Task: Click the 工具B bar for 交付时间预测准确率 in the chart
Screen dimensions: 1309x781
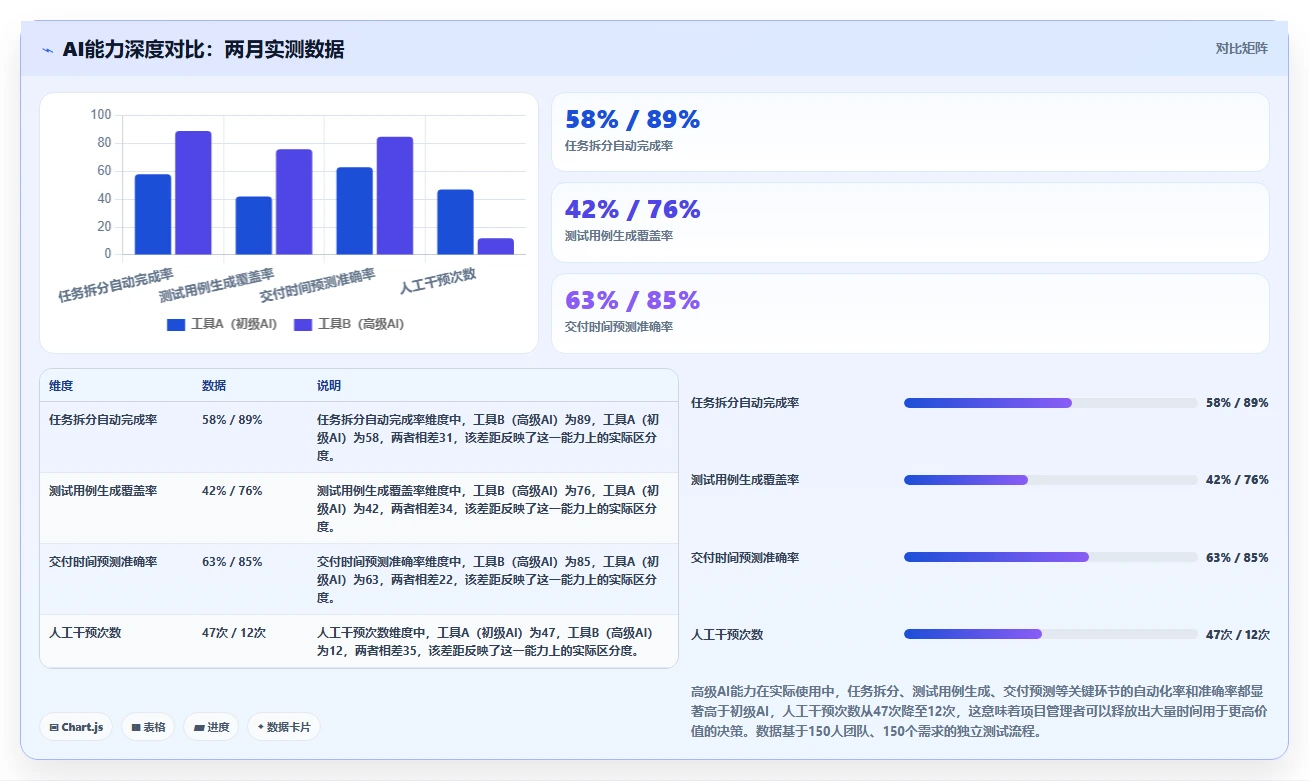Action: (x=395, y=195)
